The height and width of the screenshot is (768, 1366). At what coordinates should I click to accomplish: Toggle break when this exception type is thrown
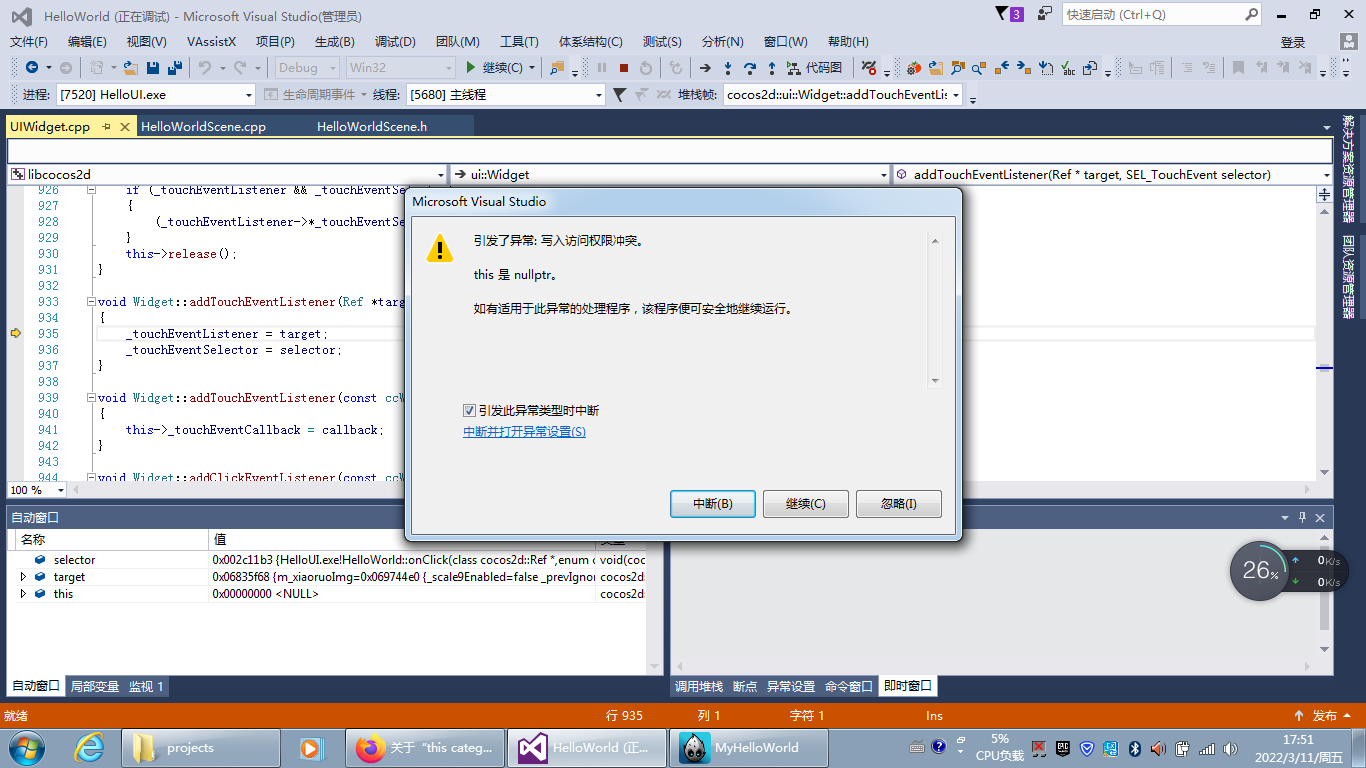pos(469,411)
